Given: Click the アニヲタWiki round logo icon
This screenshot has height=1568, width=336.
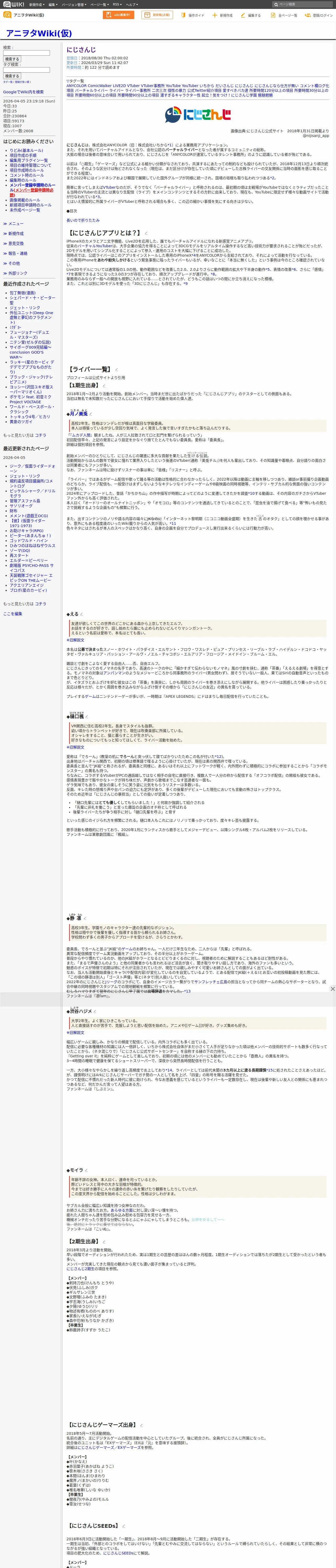Looking at the screenshot, I should 7,15.
